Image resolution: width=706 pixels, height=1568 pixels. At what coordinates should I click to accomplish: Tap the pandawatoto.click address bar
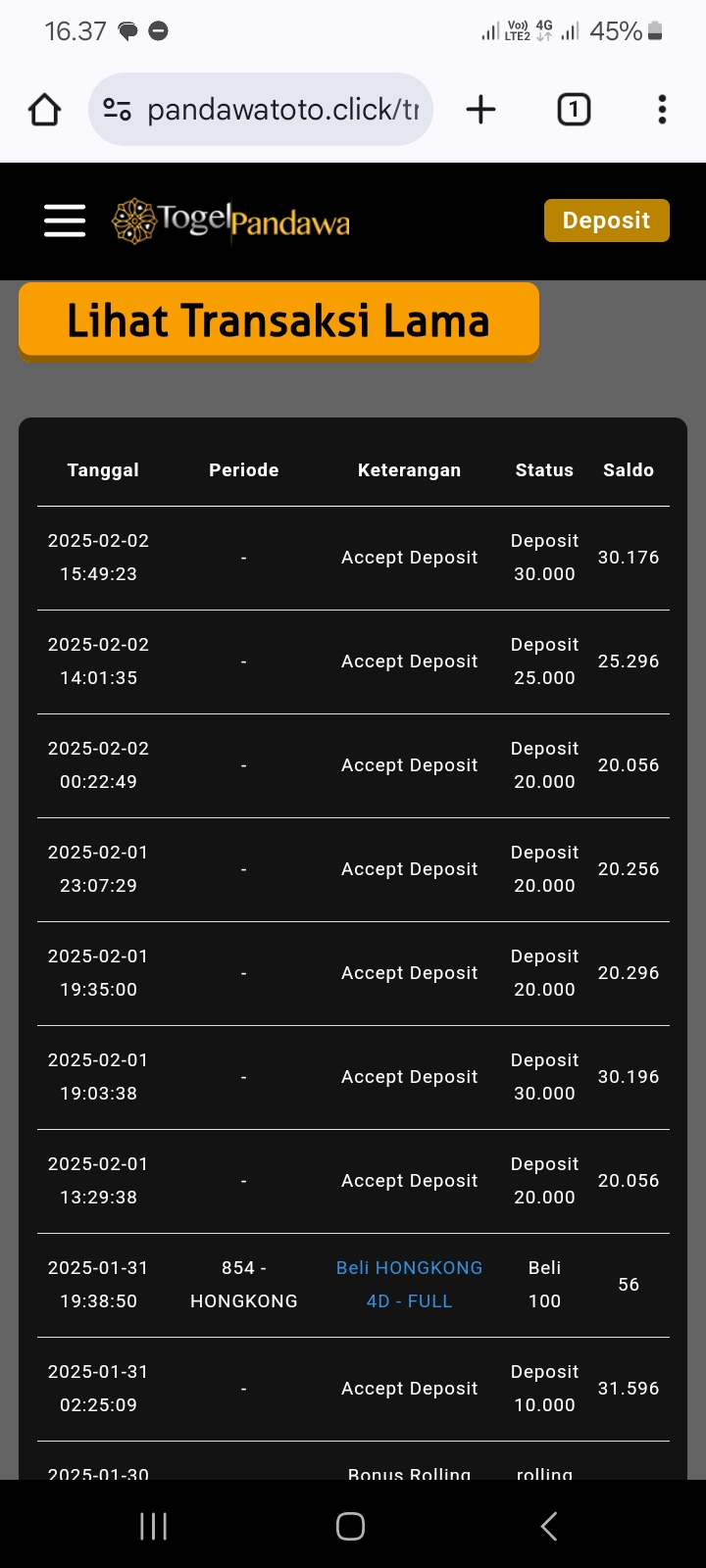(282, 110)
